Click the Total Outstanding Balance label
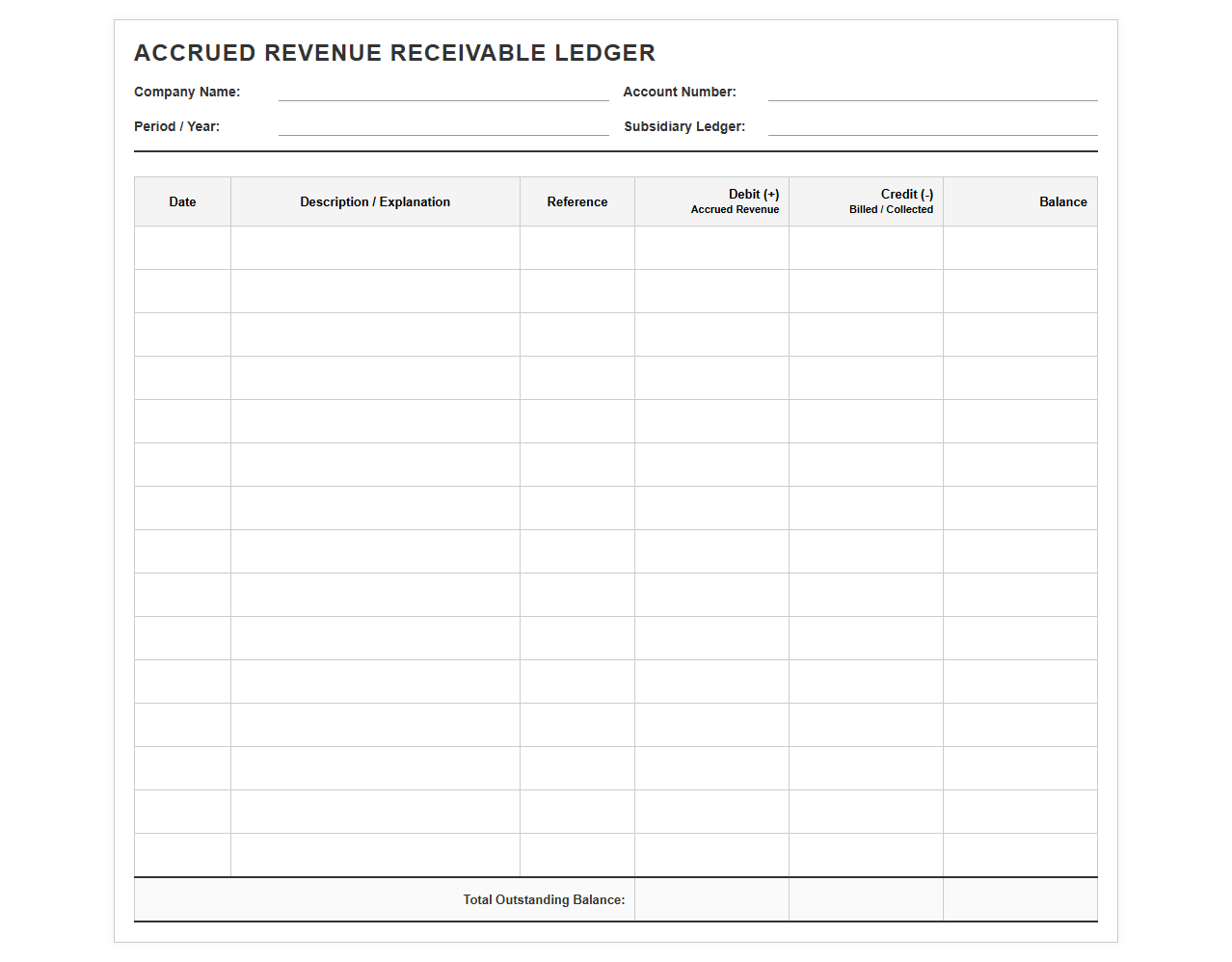Viewport: 1232px width, 962px height. point(544,899)
